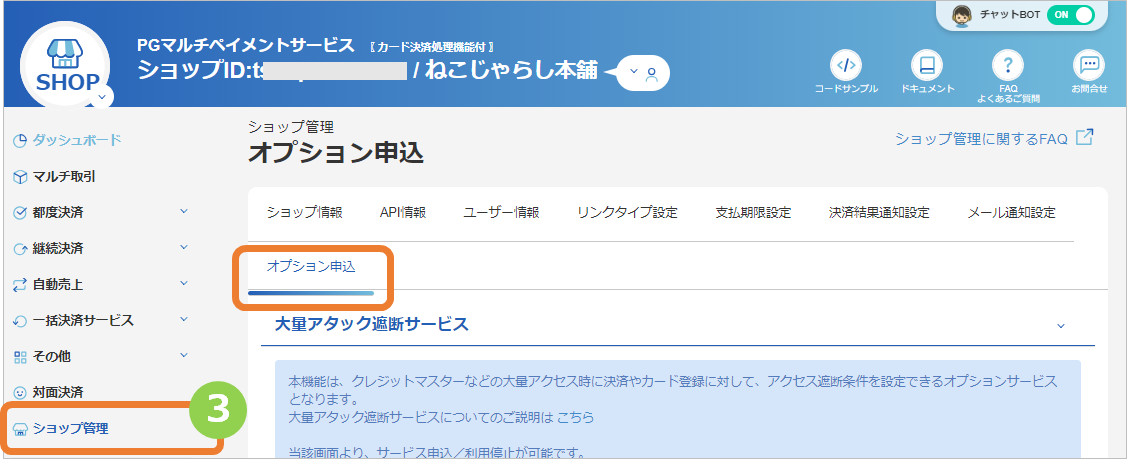Click external link icon beside FAQ link
The image size is (1127, 459).
click(x=1085, y=137)
